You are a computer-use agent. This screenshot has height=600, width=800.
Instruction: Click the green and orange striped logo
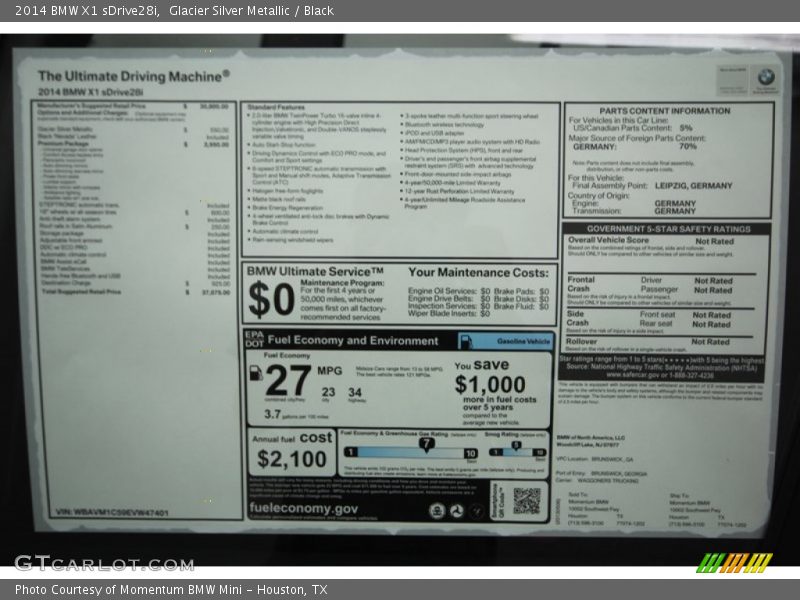coord(735,562)
